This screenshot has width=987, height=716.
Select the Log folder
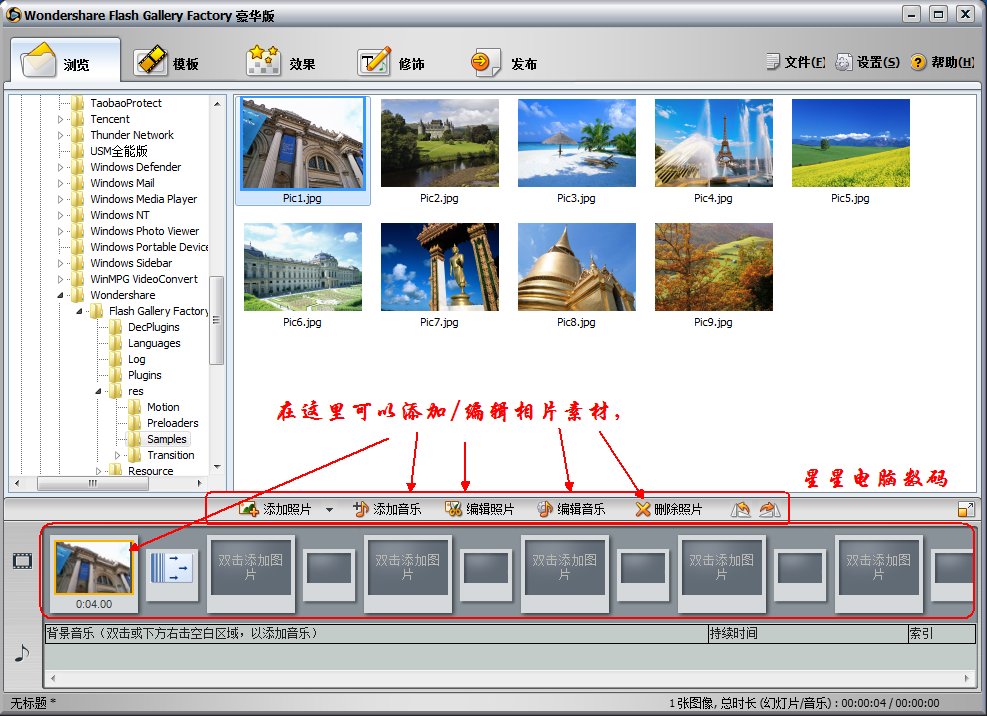tap(137, 359)
